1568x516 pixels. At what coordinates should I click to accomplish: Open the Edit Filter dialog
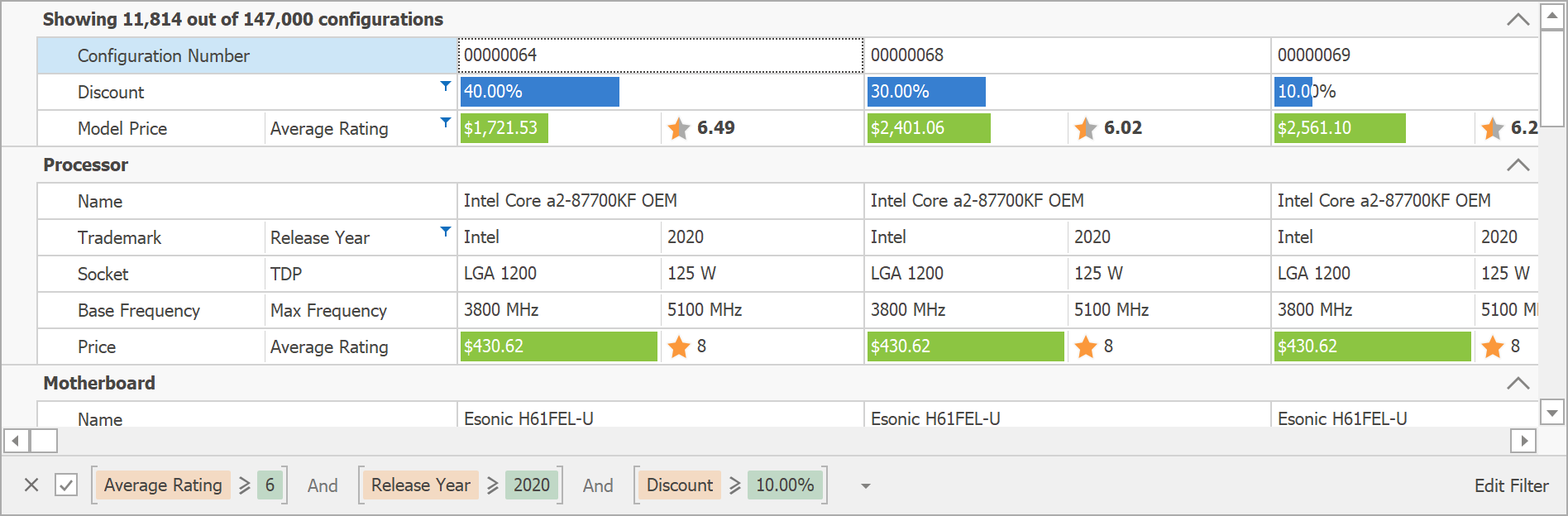pyautogui.click(x=1511, y=485)
